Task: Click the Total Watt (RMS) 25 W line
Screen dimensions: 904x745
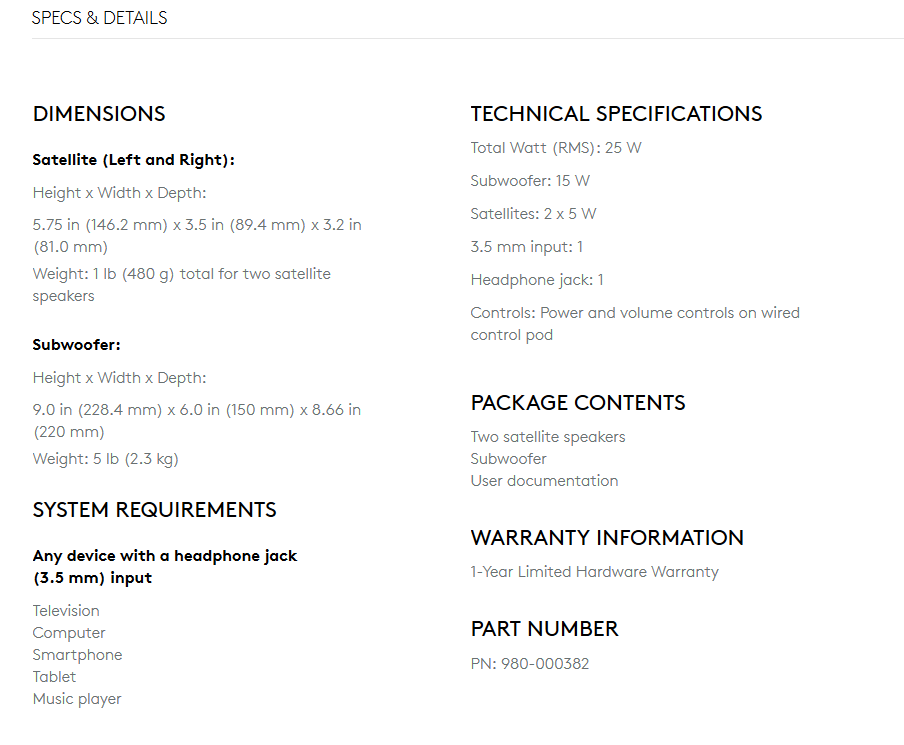Action: [556, 148]
